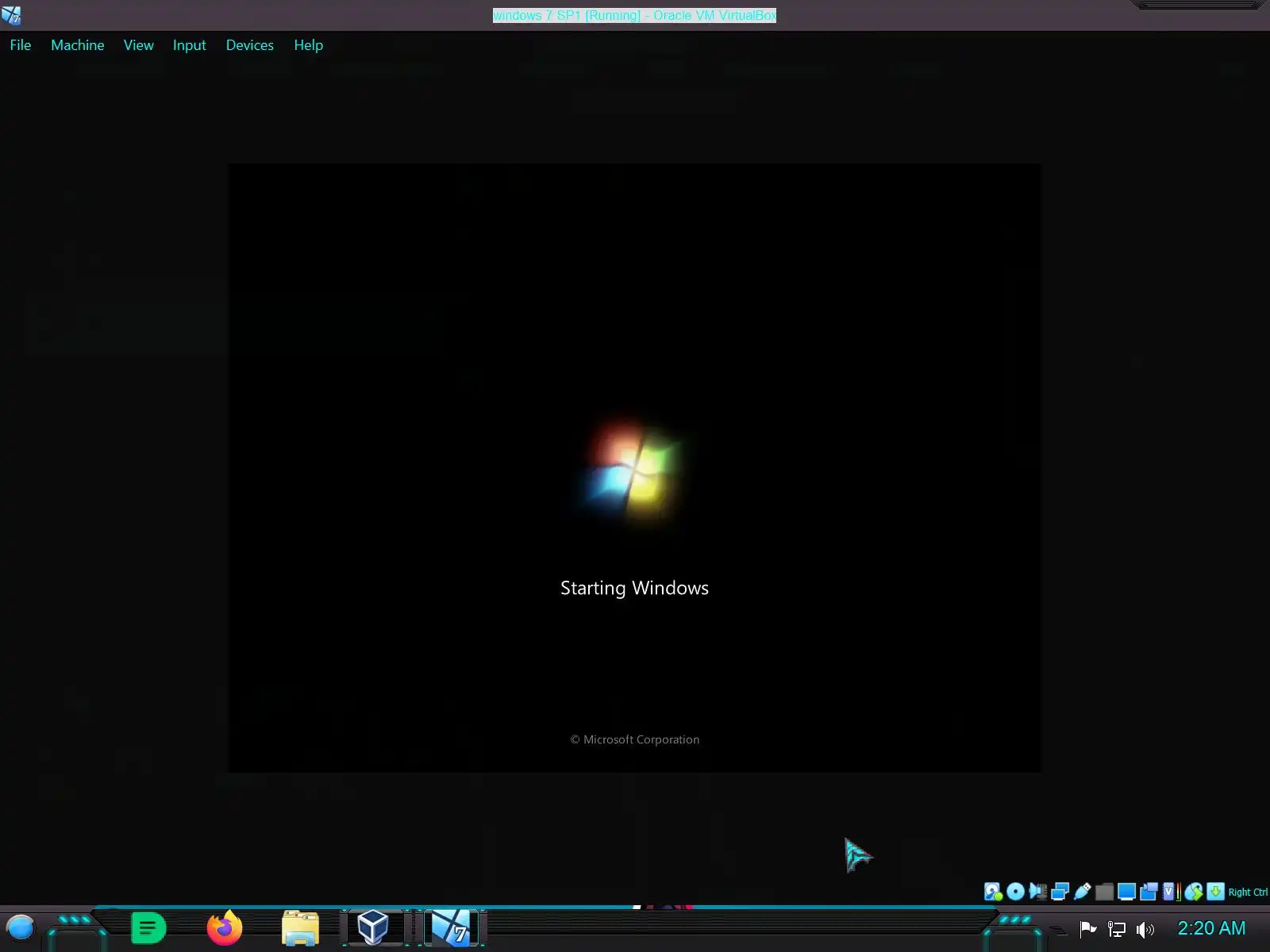Viewport: 1270px width, 952px height.
Task: Open the Devices menu
Action: point(250,45)
